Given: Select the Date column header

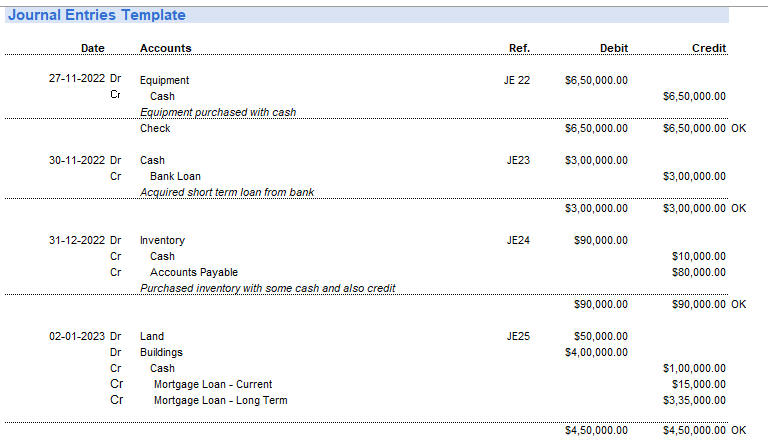Looking at the screenshot, I should [x=92, y=48].
